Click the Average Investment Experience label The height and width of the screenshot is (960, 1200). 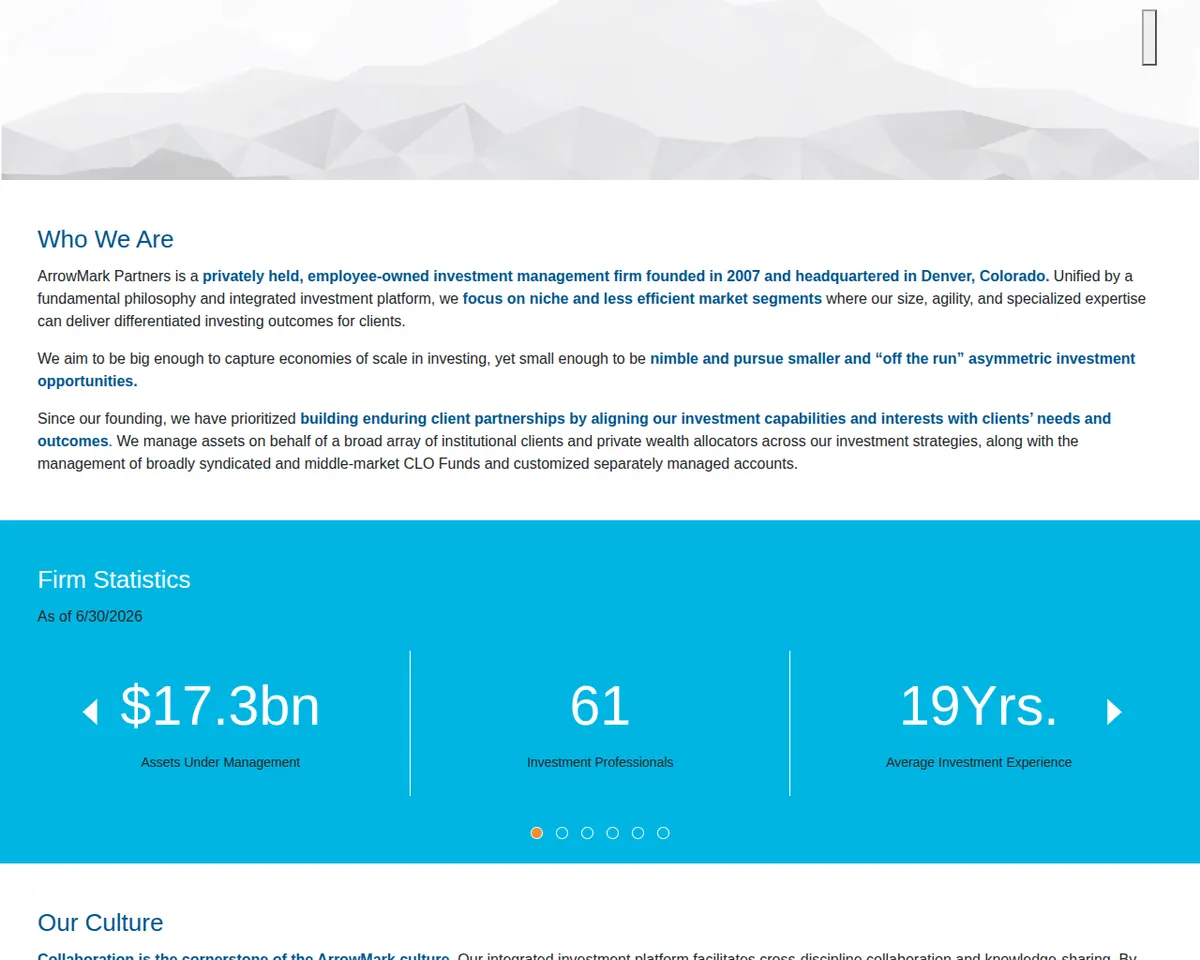979,762
